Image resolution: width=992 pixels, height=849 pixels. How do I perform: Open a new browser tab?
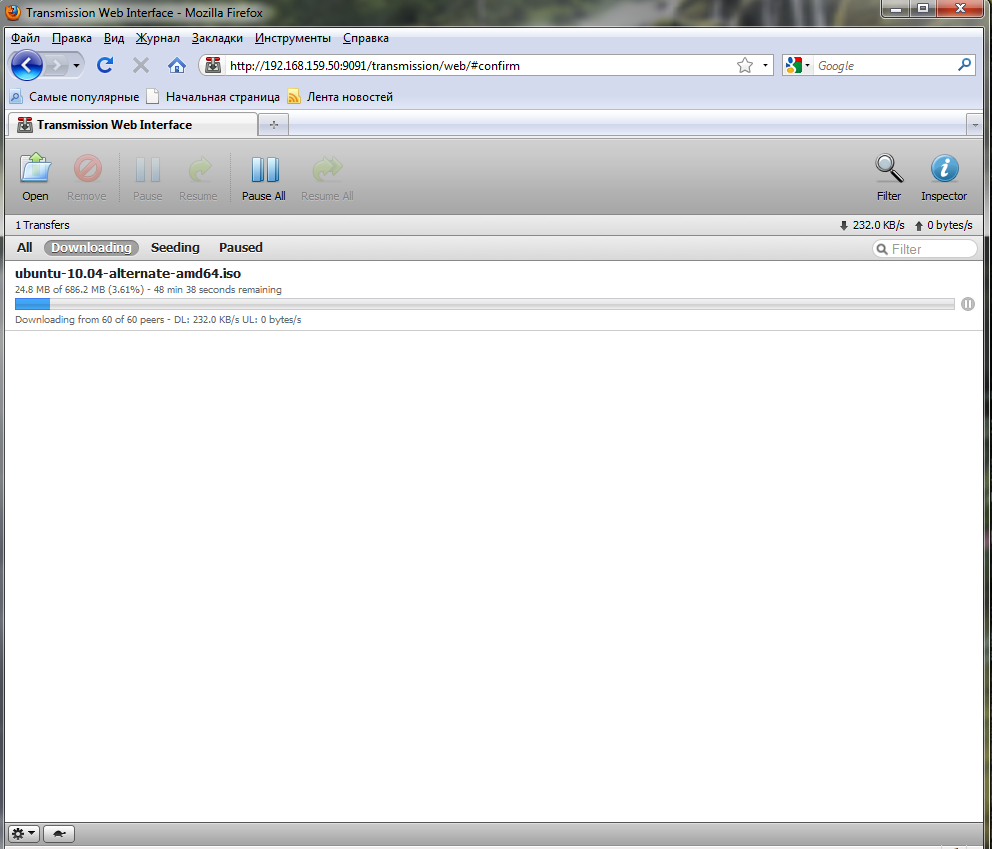274,125
